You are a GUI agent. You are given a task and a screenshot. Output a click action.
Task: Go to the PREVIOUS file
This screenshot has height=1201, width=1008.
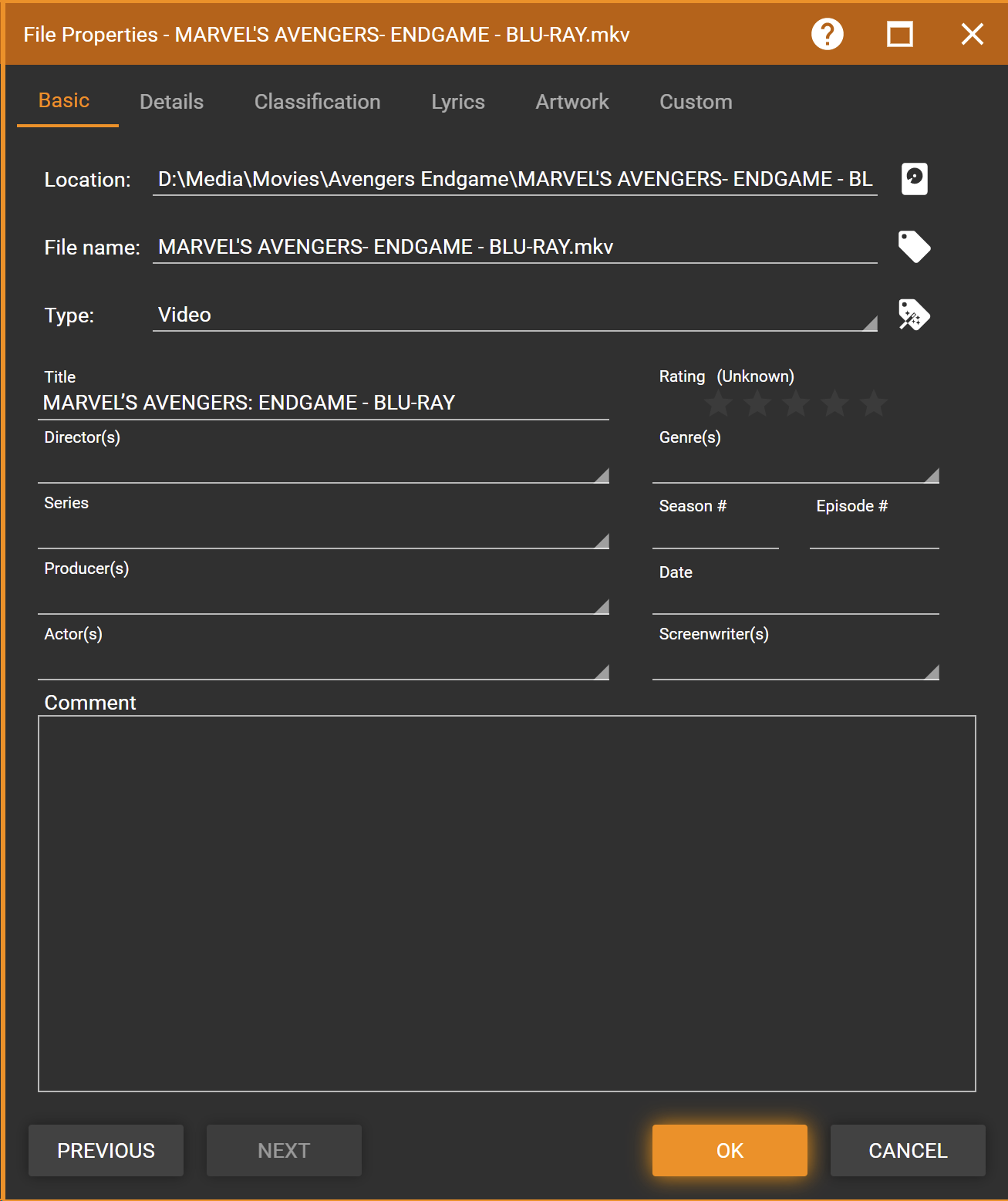point(106,1150)
